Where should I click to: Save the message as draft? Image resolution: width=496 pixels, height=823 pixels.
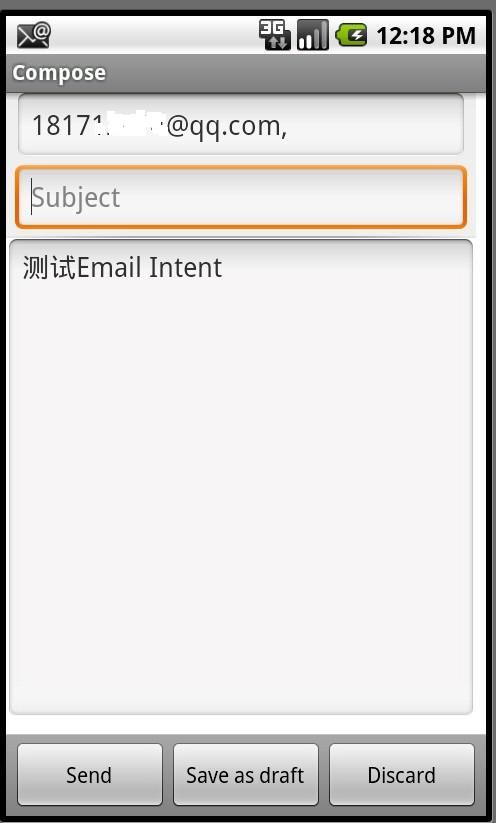point(246,775)
